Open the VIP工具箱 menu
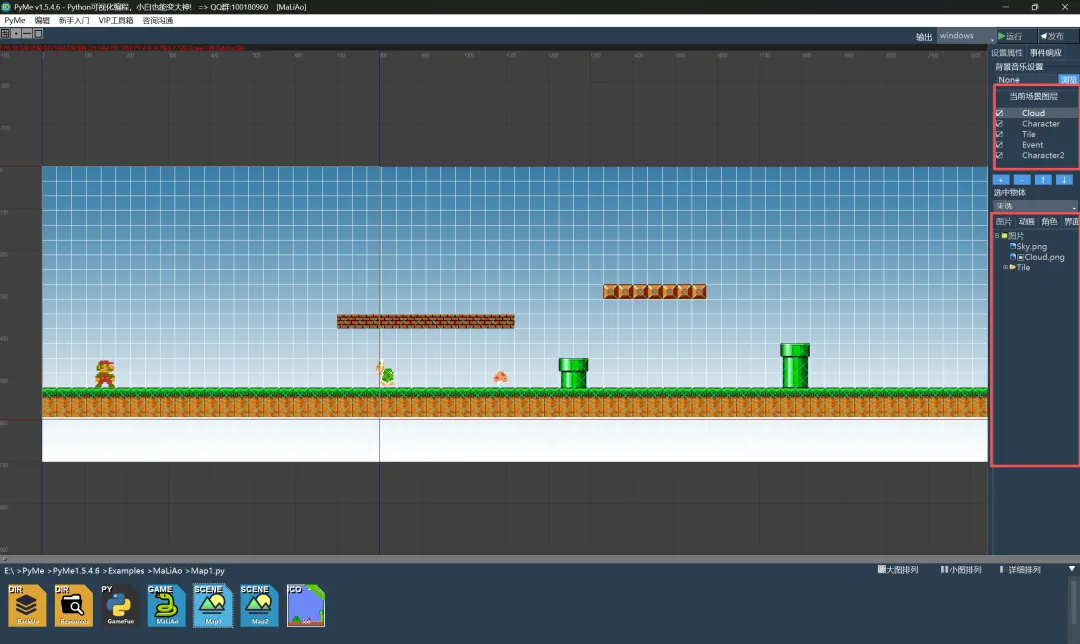This screenshot has height=644, width=1080. click(x=116, y=21)
